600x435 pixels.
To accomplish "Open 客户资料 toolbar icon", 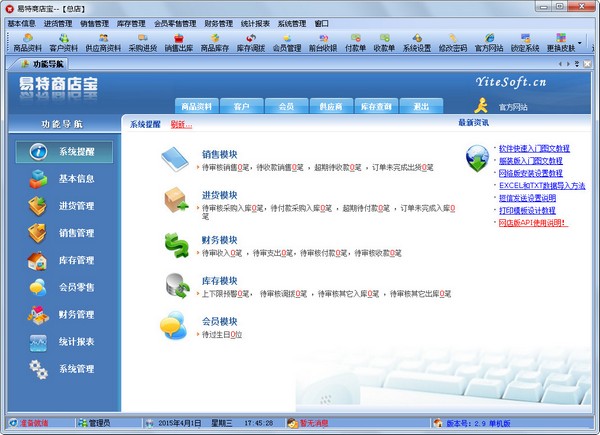I will [x=64, y=43].
